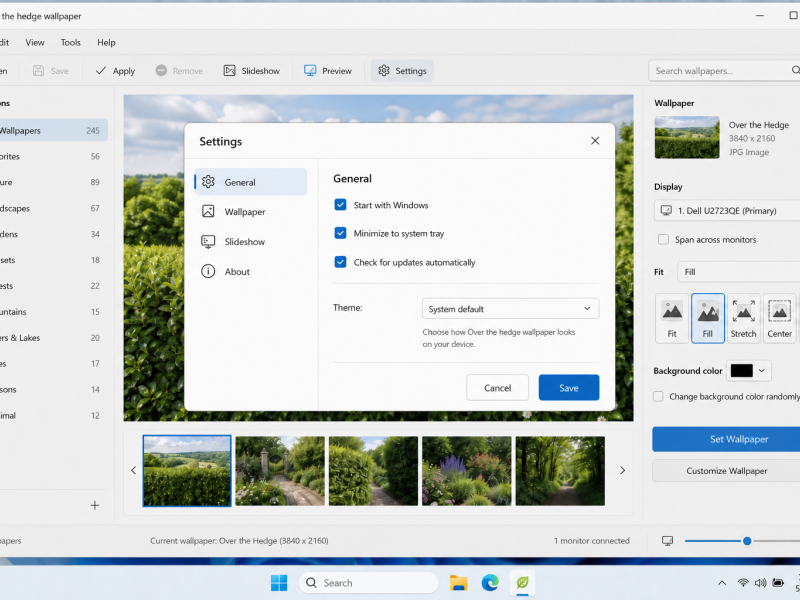Viewport: 800px width, 600px height.
Task: Disable Check for updates automatically
Action: pos(340,262)
